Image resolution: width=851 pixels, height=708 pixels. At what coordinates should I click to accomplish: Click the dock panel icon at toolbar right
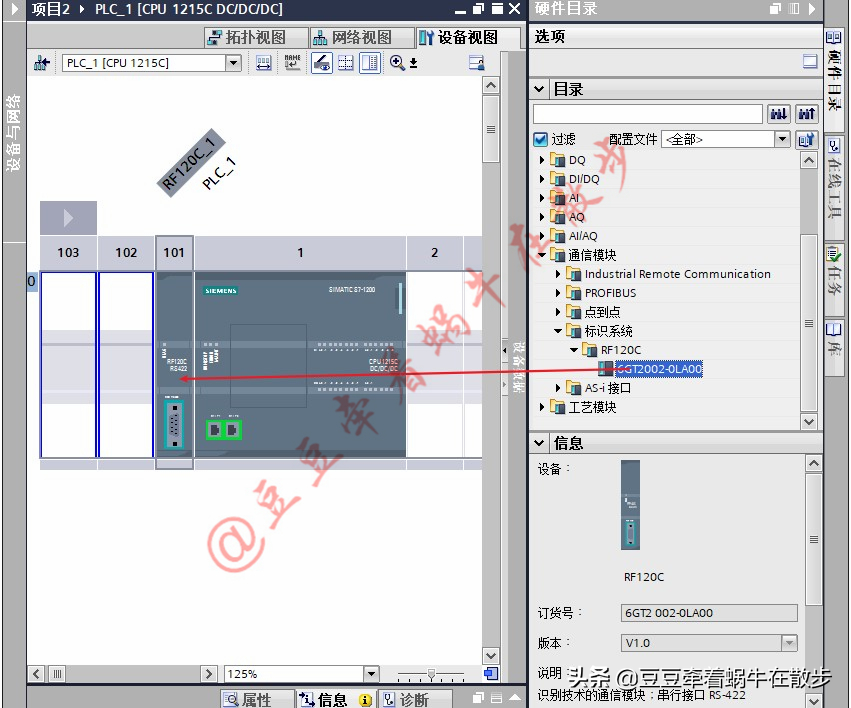pyautogui.click(x=477, y=63)
